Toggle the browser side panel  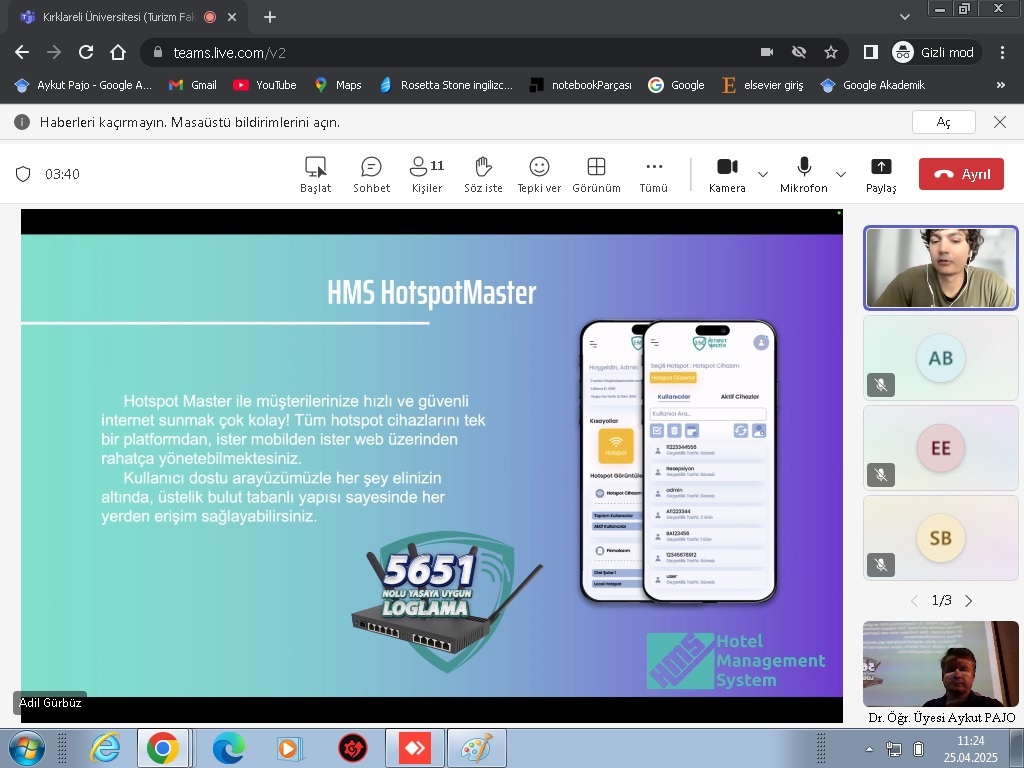pyautogui.click(x=871, y=52)
